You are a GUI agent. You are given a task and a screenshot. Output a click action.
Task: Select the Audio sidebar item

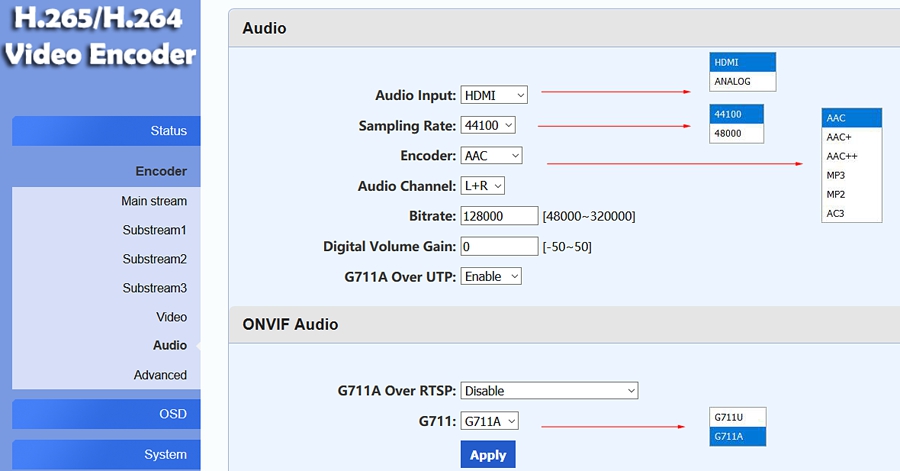[x=169, y=345]
